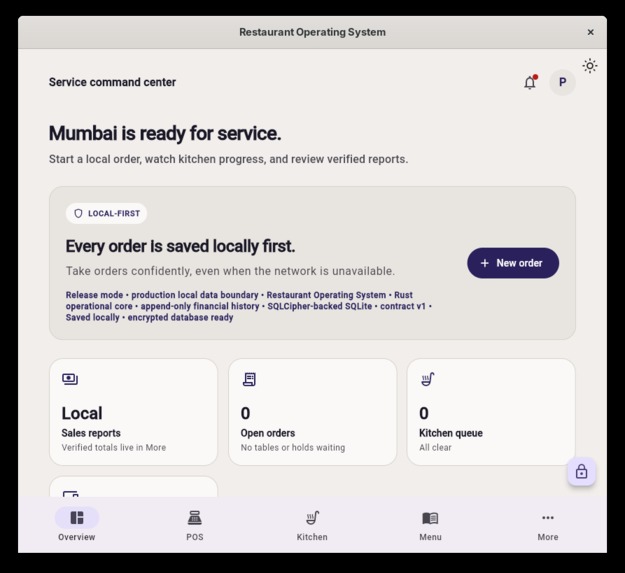Viewport: 625px width, 573px height.
Task: Open the P profile avatar
Action: (562, 82)
